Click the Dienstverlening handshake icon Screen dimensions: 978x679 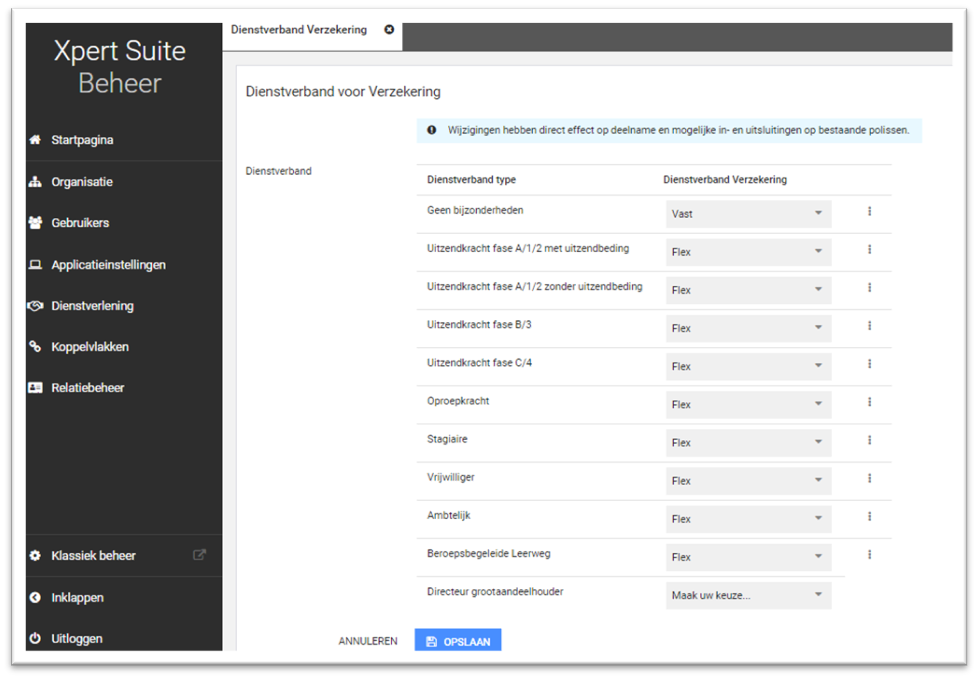(x=35, y=306)
